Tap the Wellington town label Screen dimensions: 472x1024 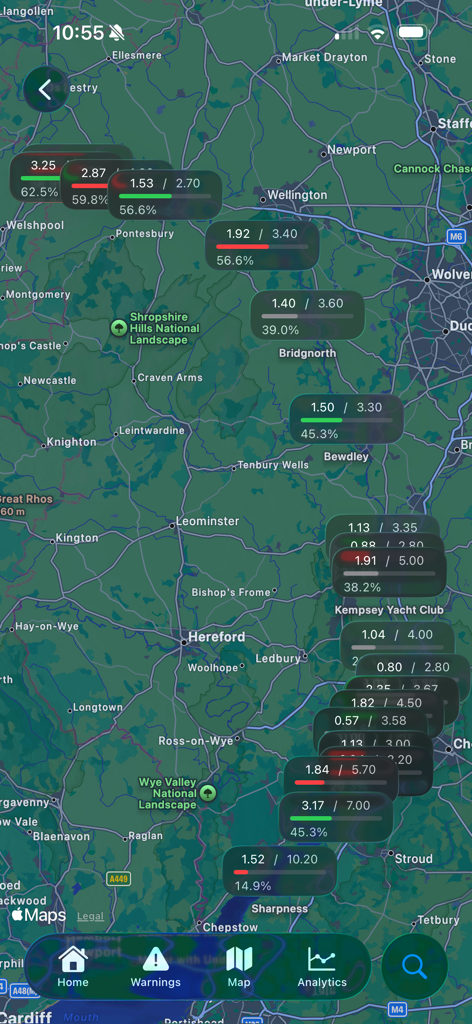click(x=297, y=195)
